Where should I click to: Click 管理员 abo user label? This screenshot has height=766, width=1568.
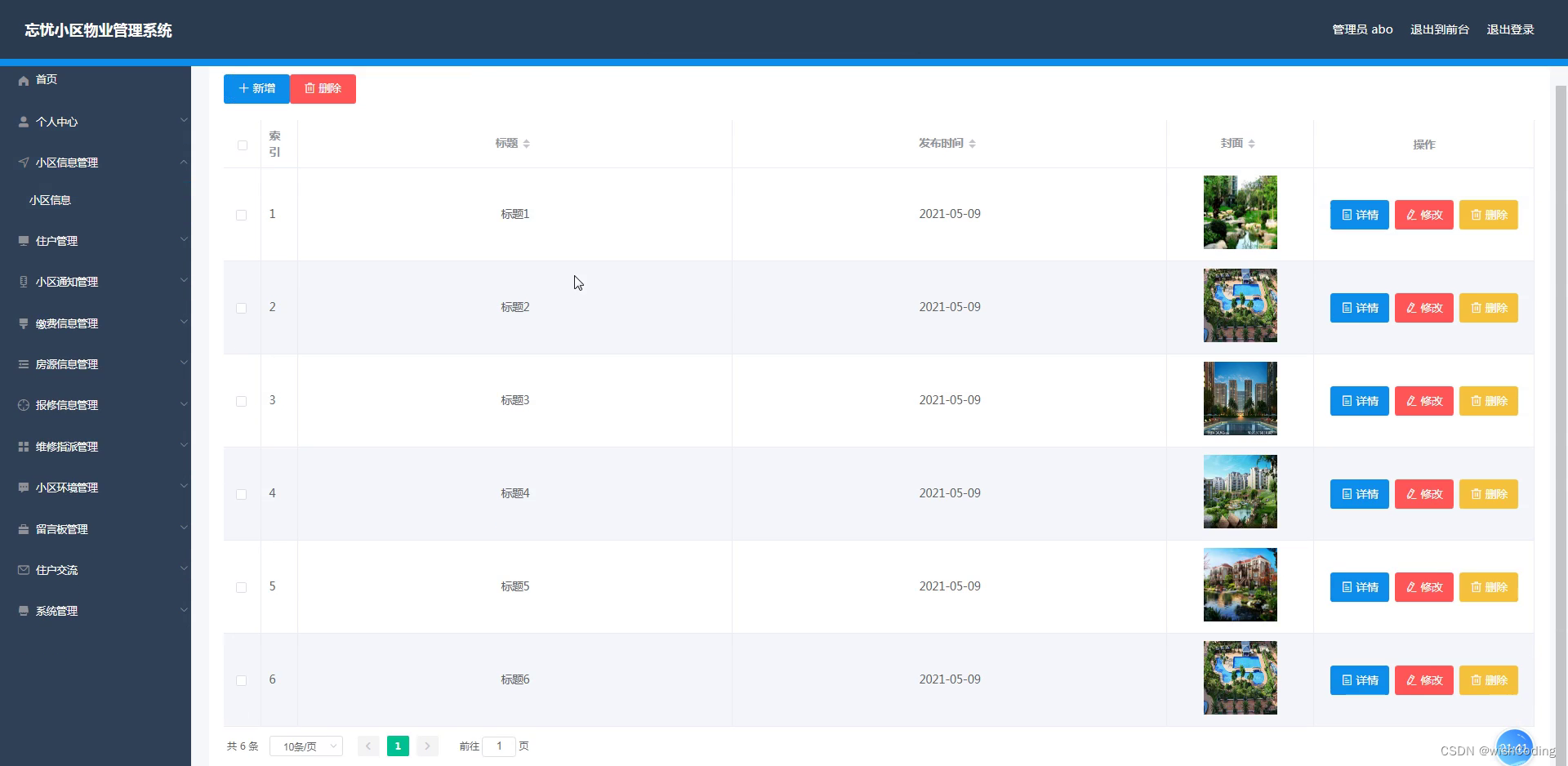point(1362,29)
